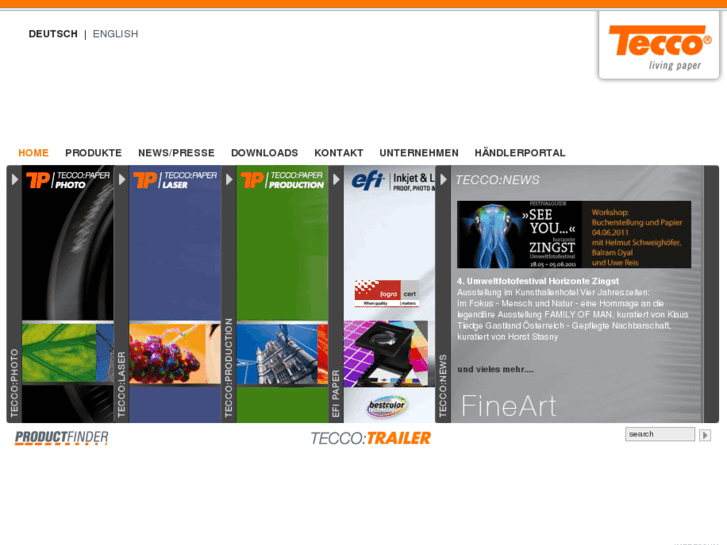Open the See You Zingst festival banner
Screen dimensions: 727x545
(x=574, y=234)
